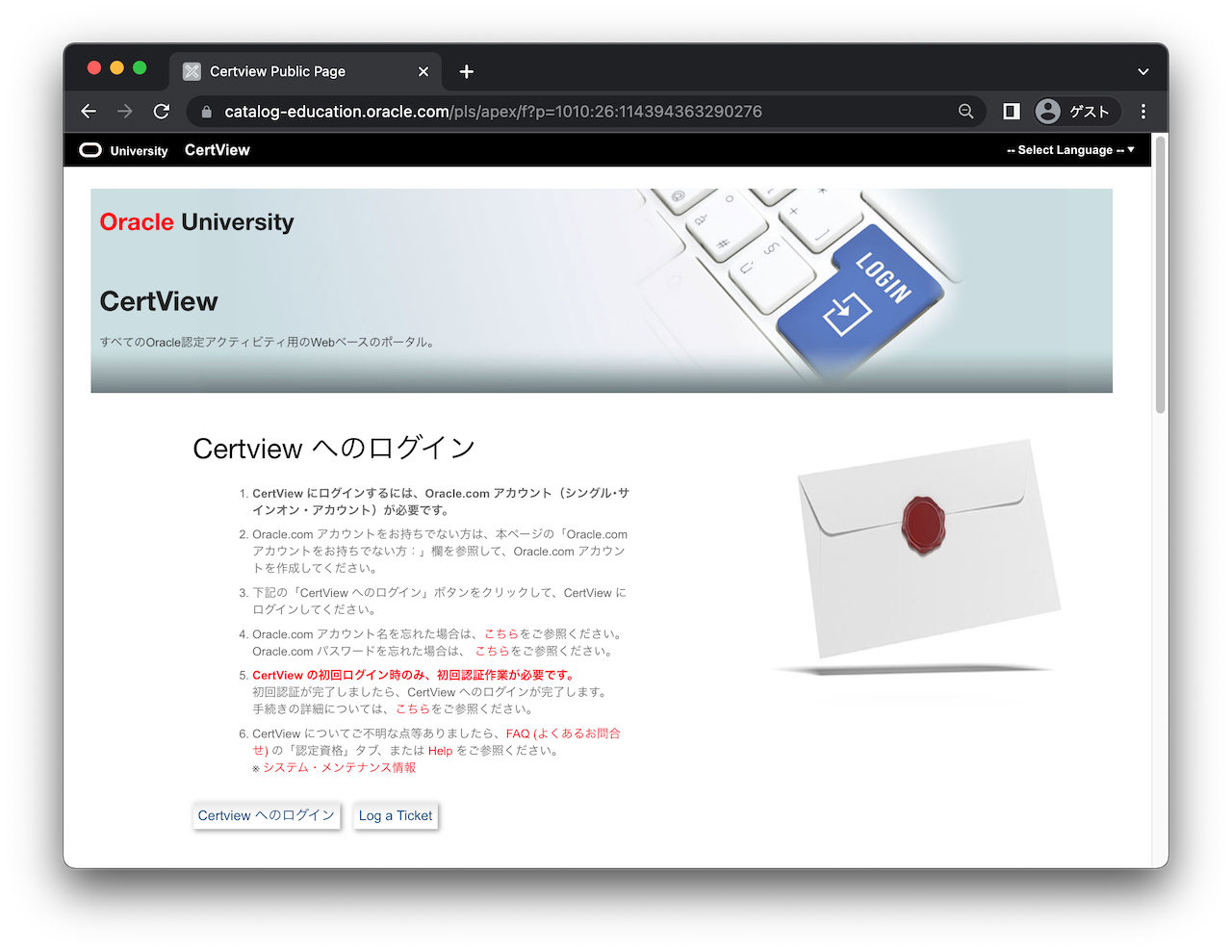The image size is (1232, 952).
Task: Expand the -- Select Language -- triangle
Action: click(1133, 150)
